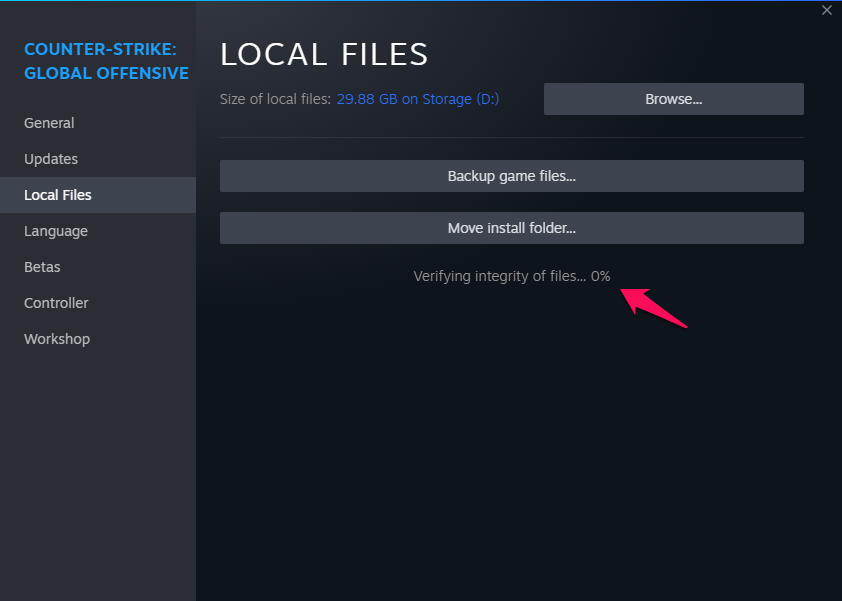Select the Local Files tab
This screenshot has height=601, width=842.
(98, 195)
